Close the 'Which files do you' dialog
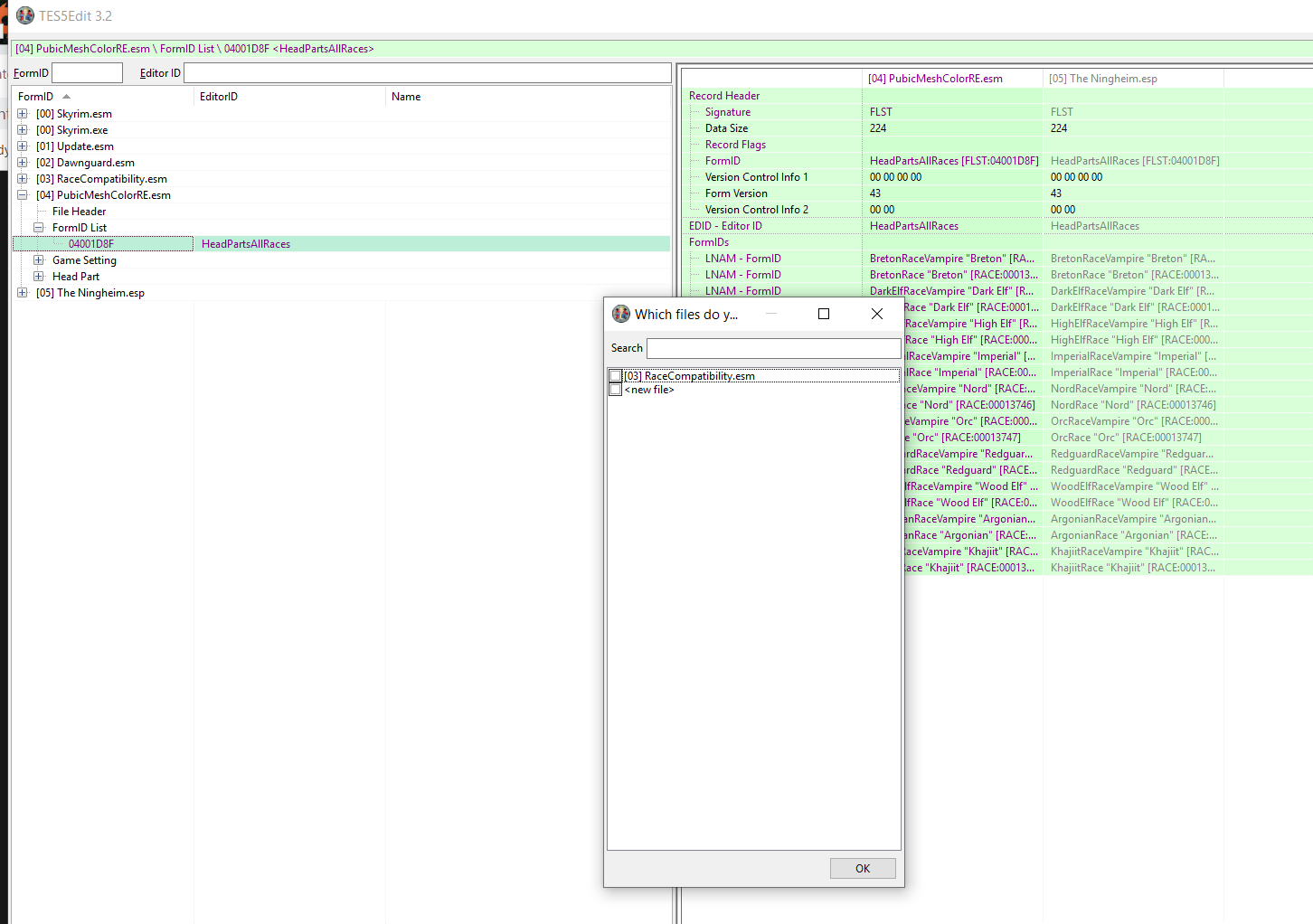The image size is (1313, 924). (876, 314)
